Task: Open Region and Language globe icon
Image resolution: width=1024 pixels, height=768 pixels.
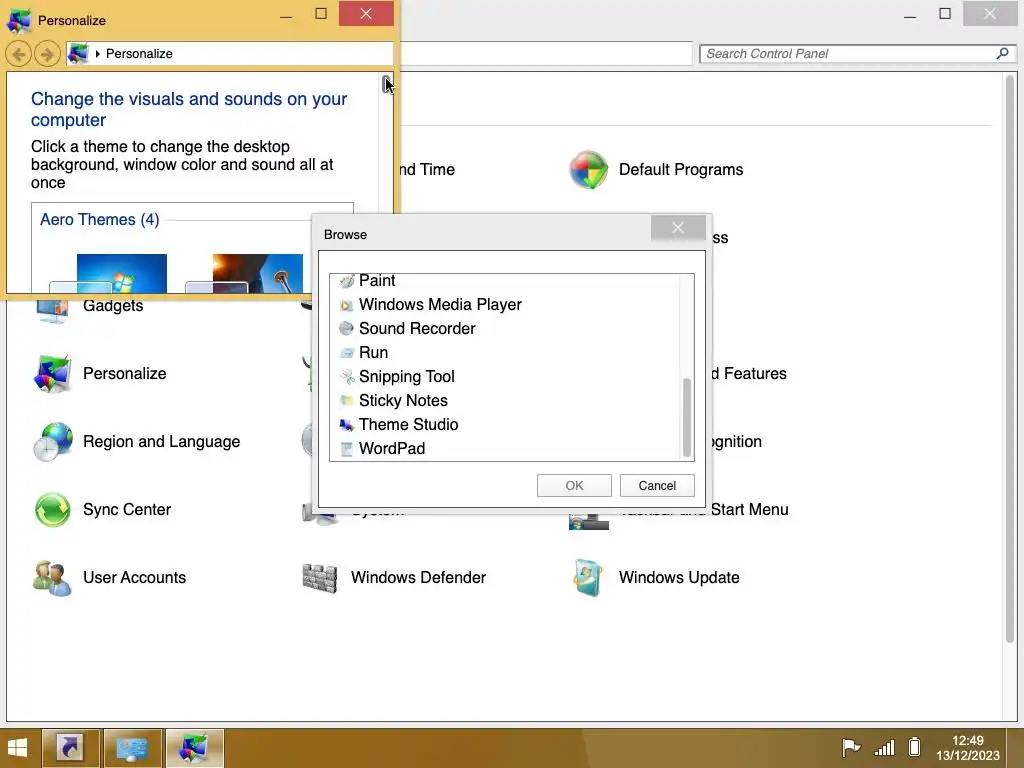Action: [x=52, y=441]
